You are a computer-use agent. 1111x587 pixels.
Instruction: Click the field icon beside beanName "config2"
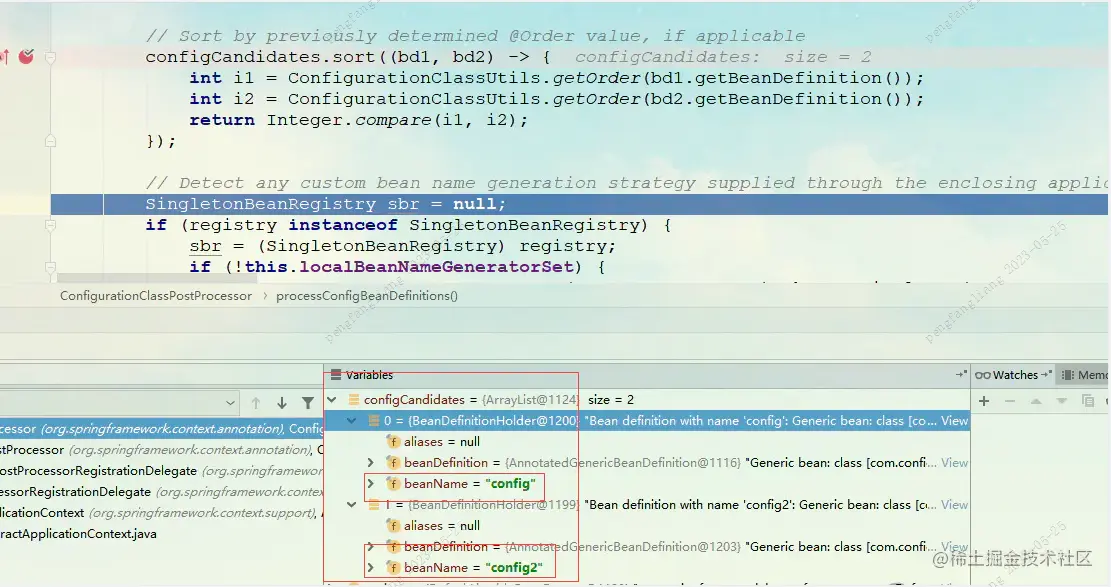click(x=393, y=568)
